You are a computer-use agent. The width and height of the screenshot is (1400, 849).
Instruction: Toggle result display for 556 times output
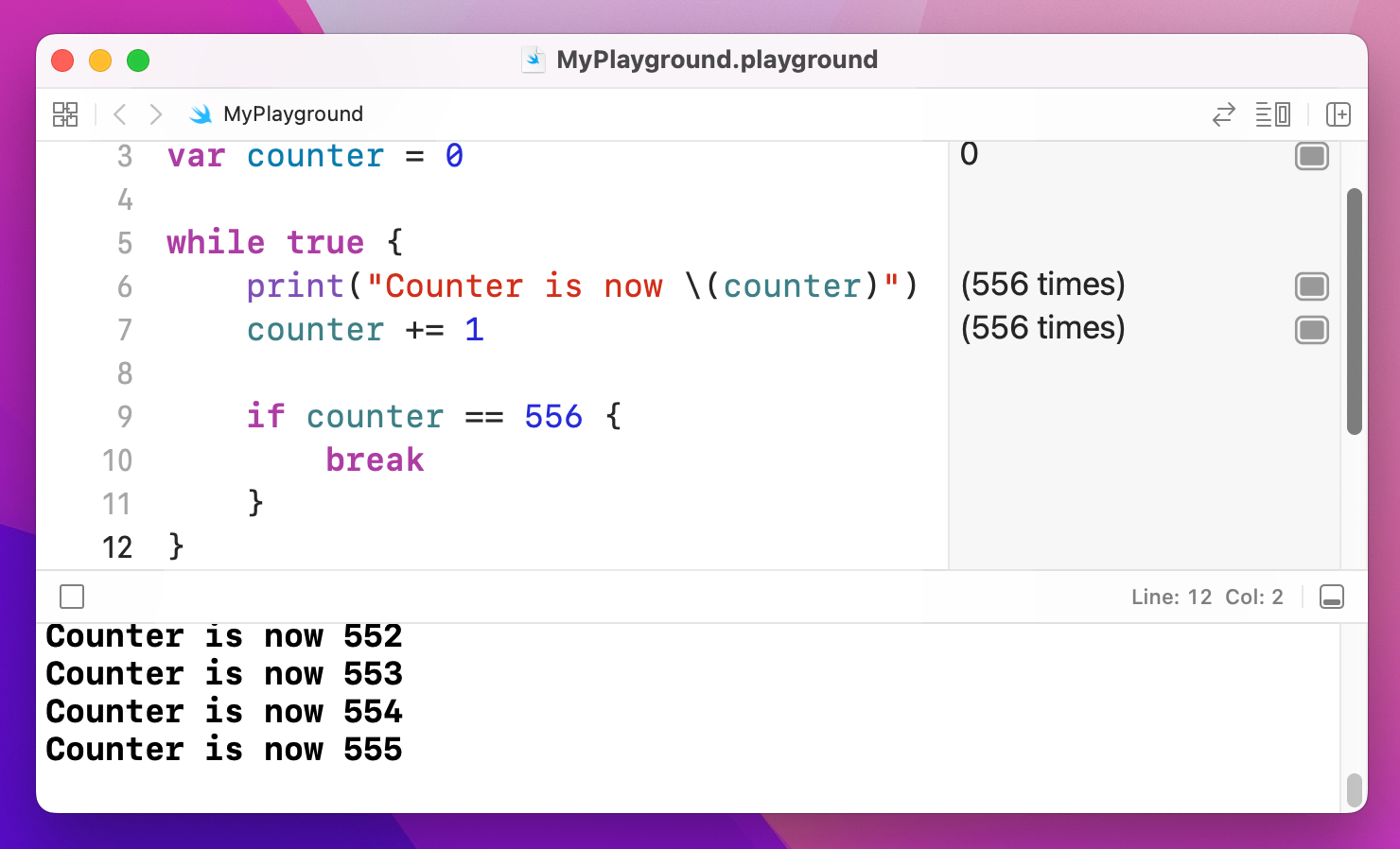point(1312,286)
